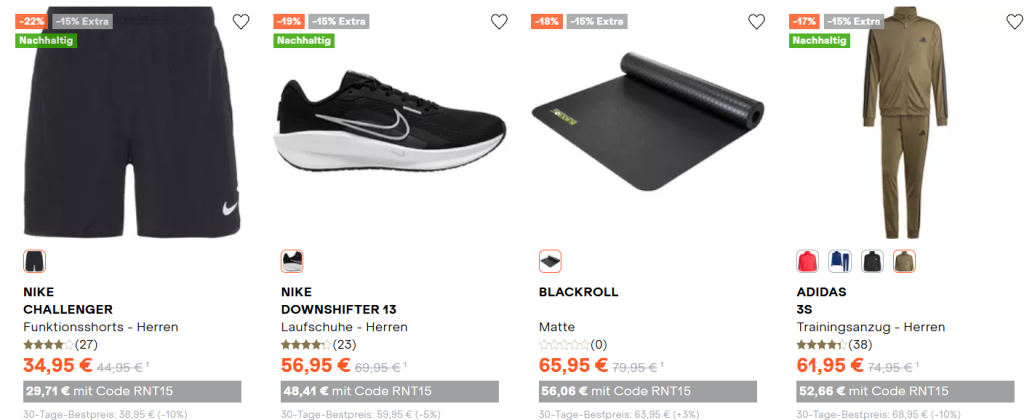The width and height of the screenshot is (1024, 420).
Task: Save Adidas 3S tracksuit to wishlist
Action: pos(1013,22)
